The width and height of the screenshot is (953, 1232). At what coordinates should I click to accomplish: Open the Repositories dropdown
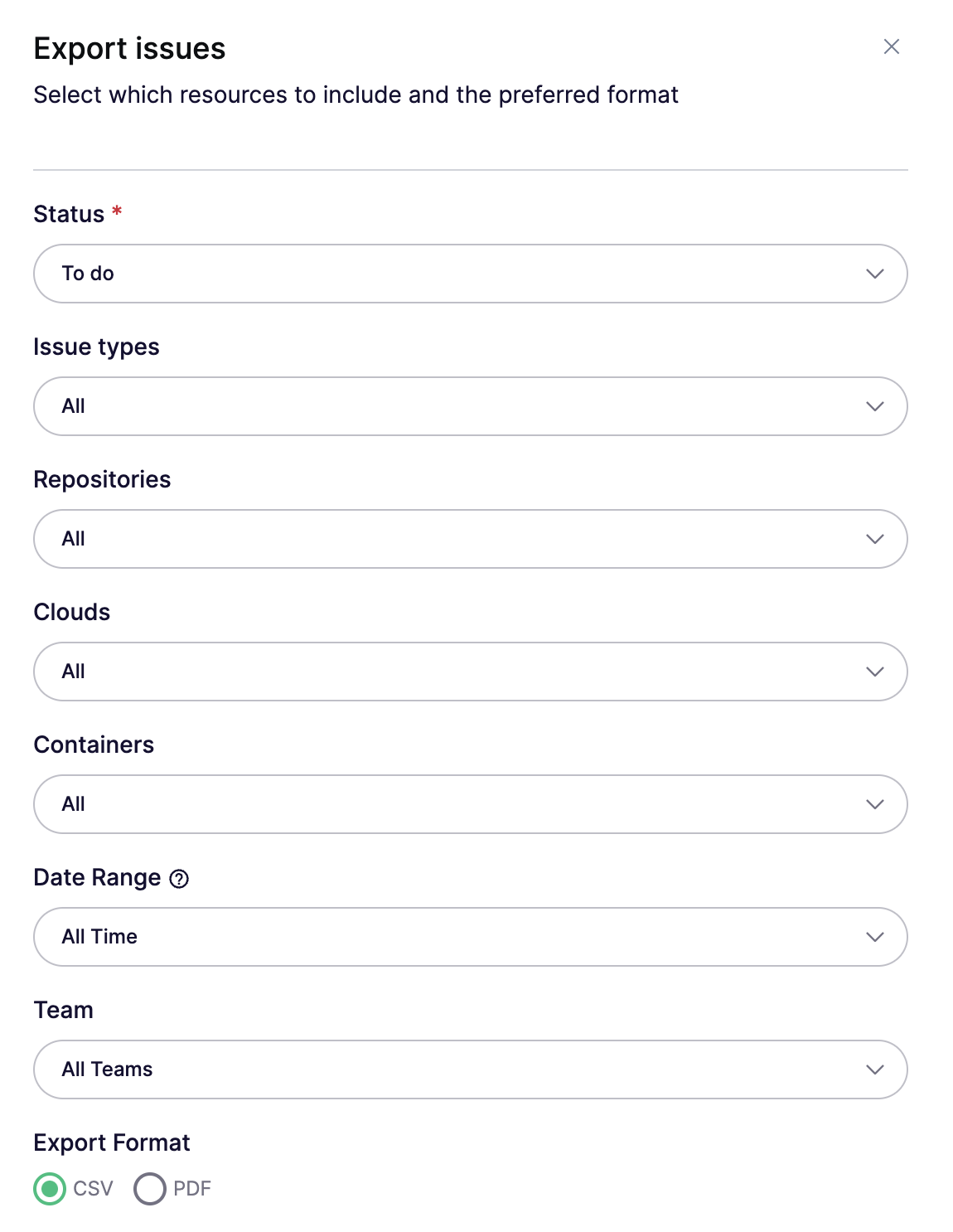pyautogui.click(x=471, y=539)
